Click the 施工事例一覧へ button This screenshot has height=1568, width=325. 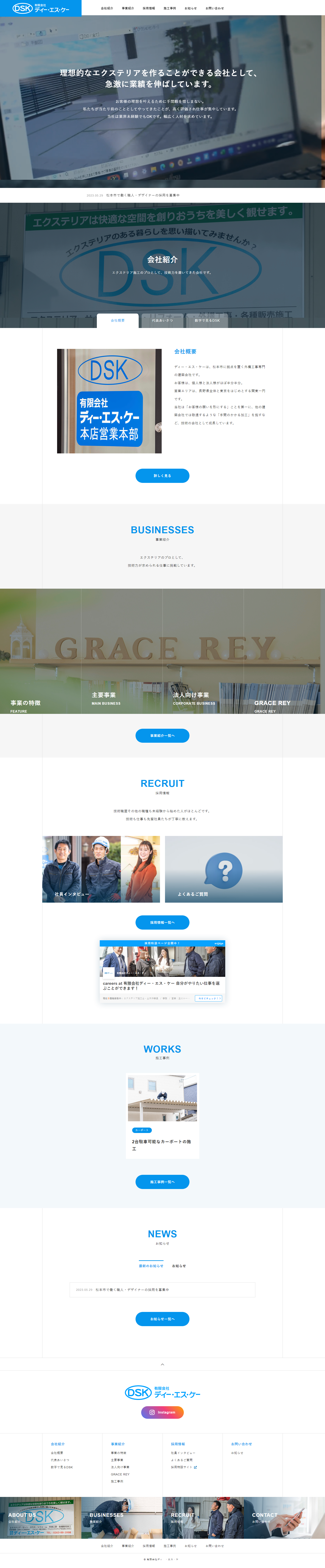tap(162, 1182)
